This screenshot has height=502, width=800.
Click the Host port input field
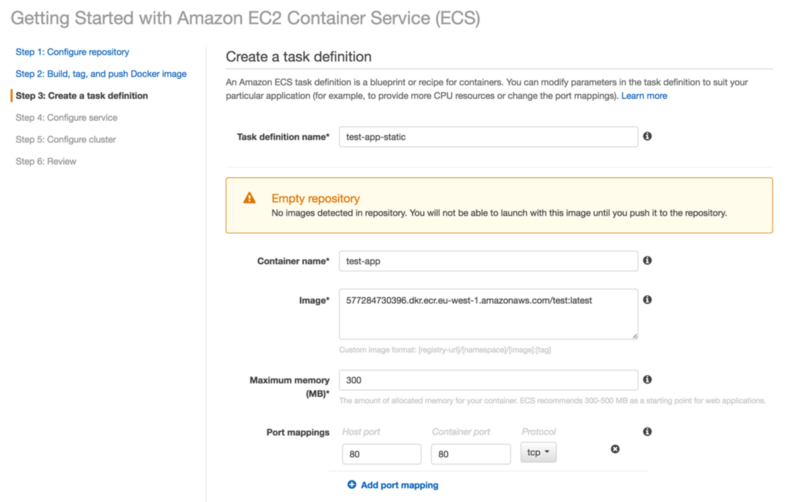[x=381, y=454]
